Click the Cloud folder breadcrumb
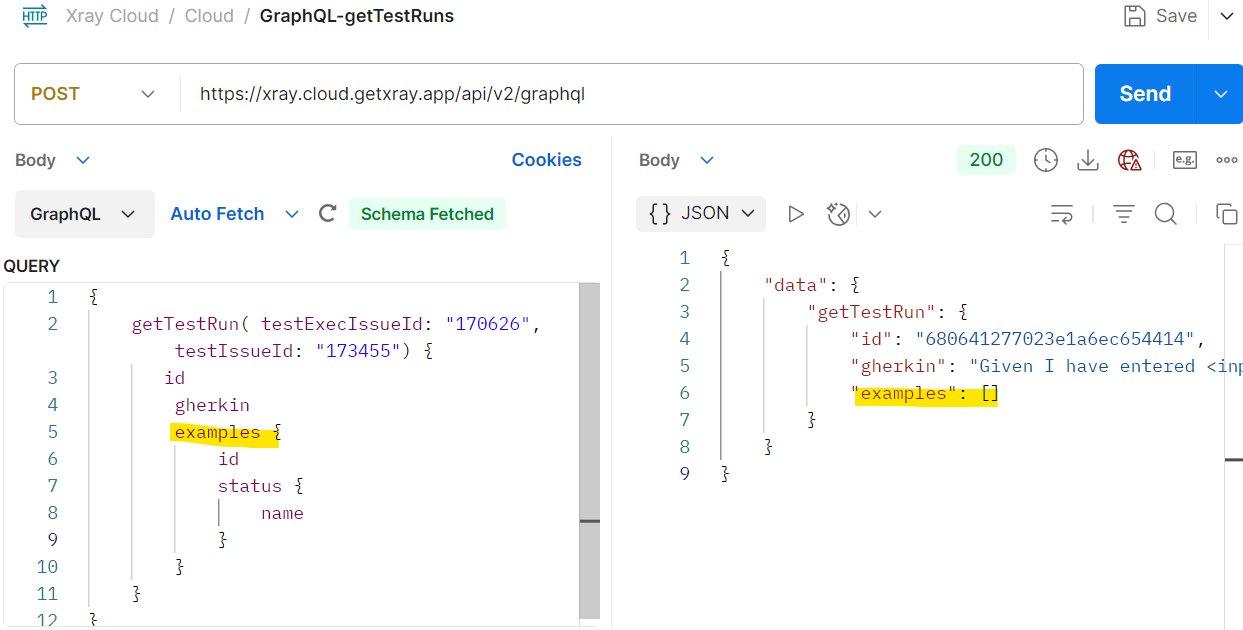This screenshot has width=1243, height=630. coord(209,16)
